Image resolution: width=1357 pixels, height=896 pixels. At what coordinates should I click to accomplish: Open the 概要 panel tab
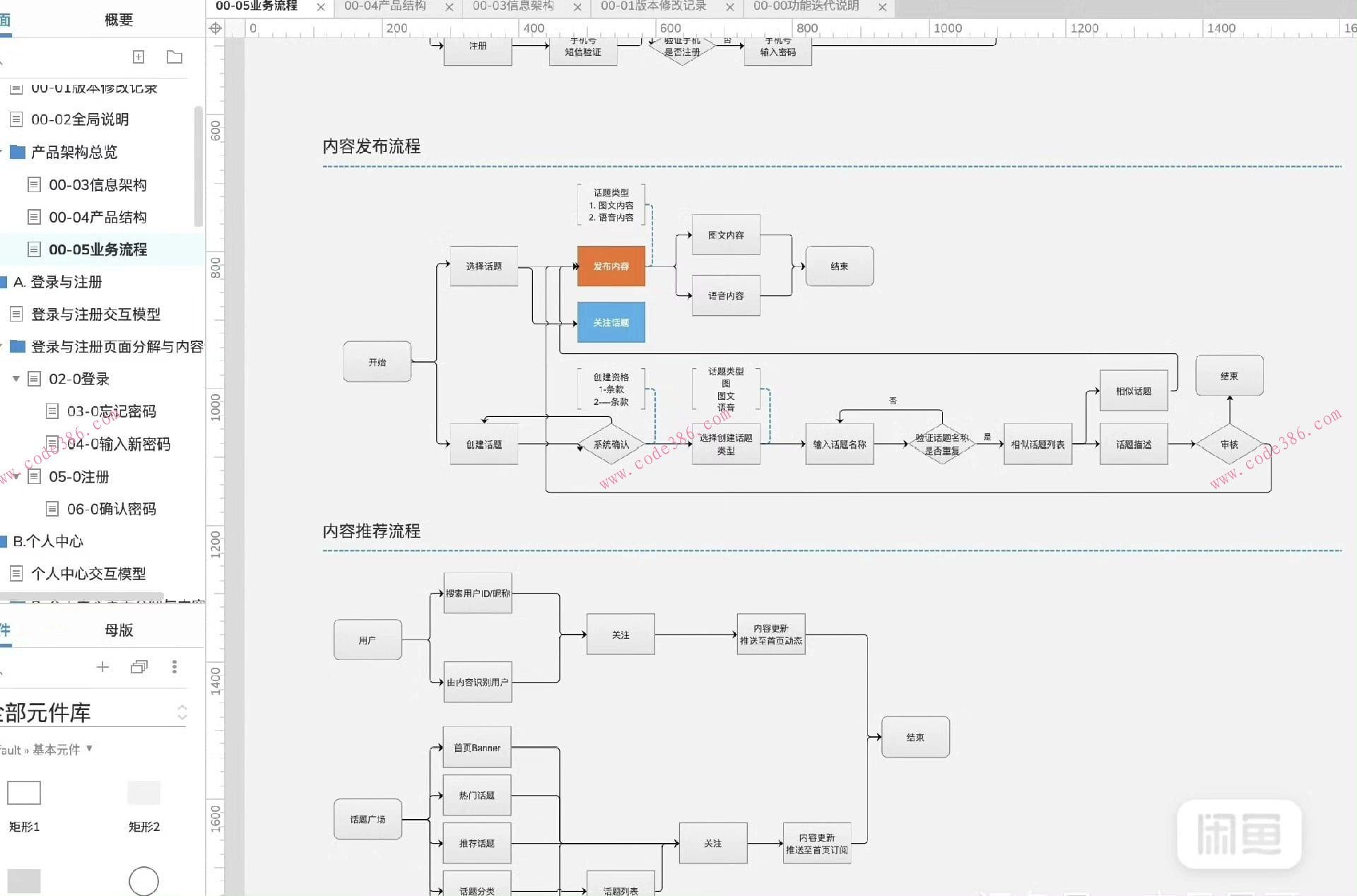pyautogui.click(x=119, y=20)
